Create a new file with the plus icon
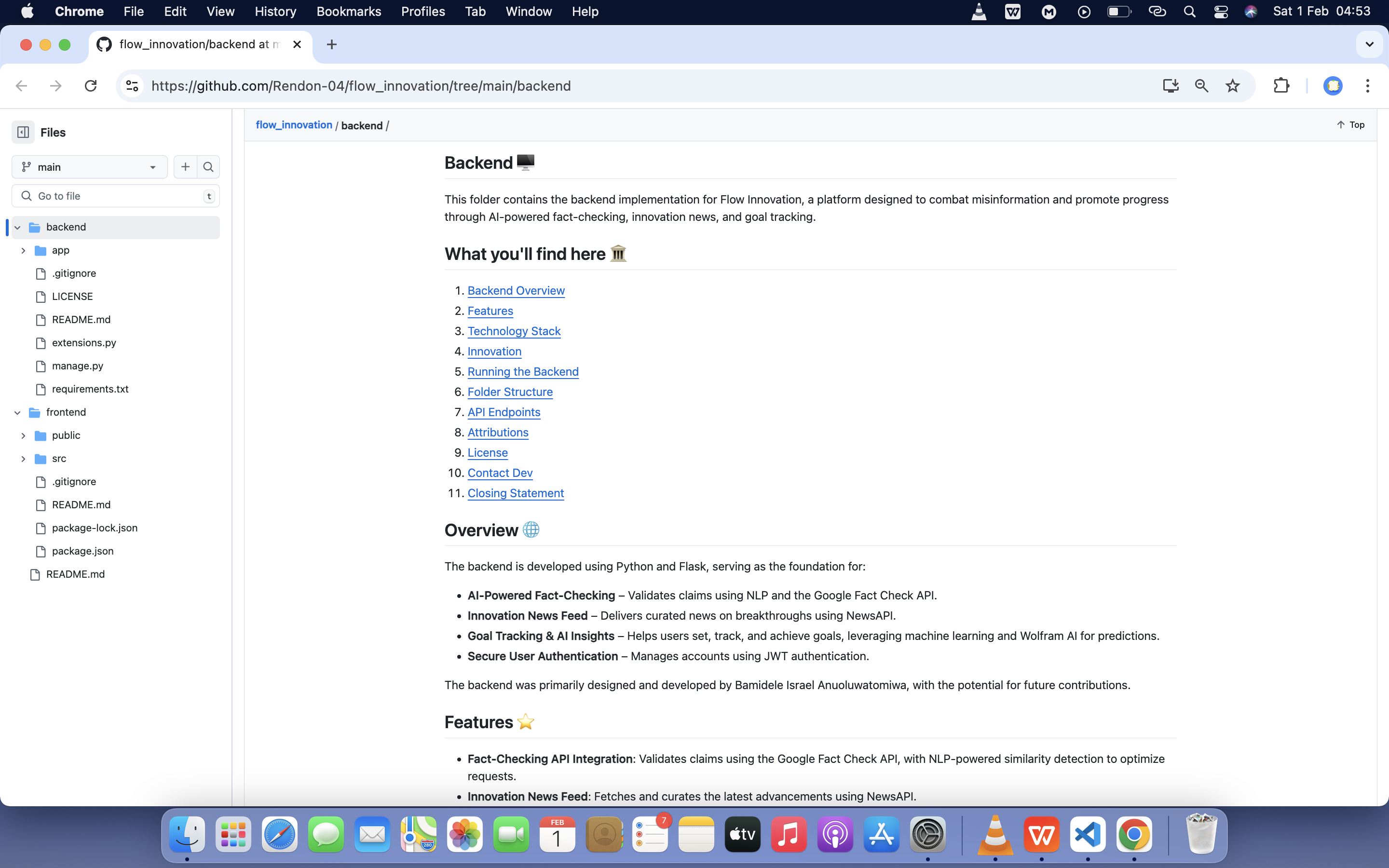 click(x=185, y=166)
